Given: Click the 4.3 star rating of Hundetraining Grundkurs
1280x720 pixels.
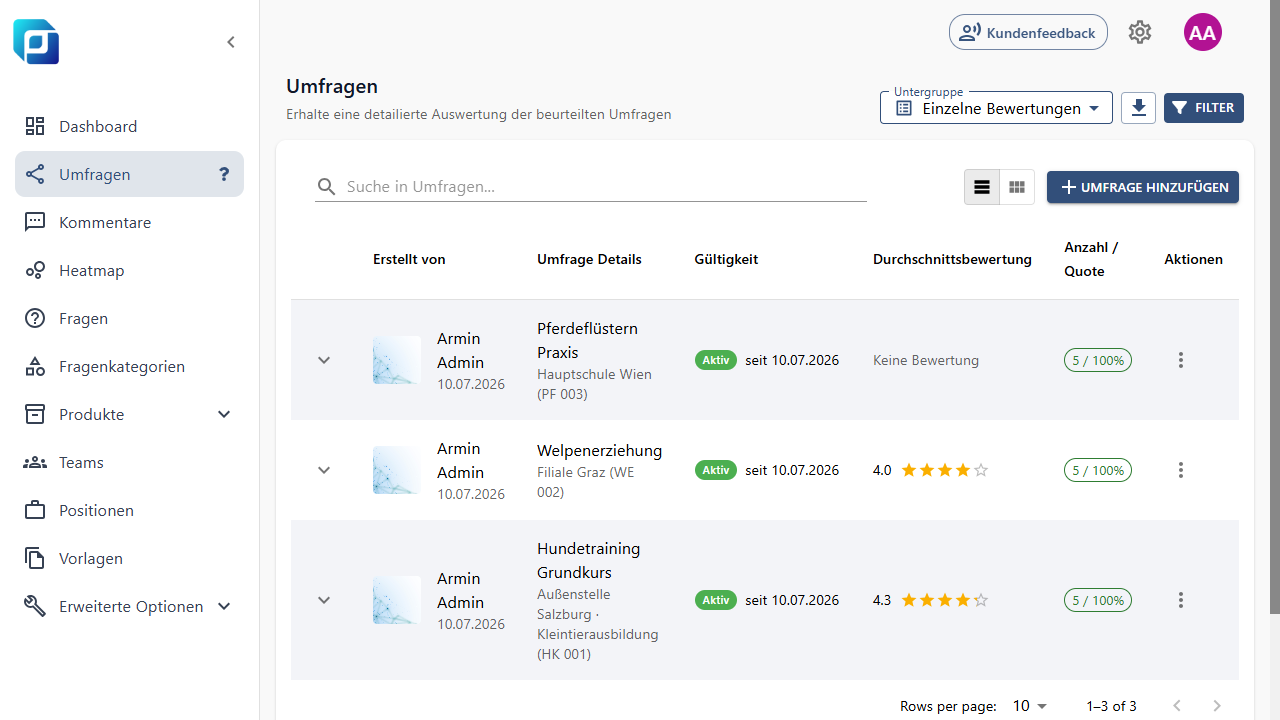Looking at the screenshot, I should coord(944,600).
